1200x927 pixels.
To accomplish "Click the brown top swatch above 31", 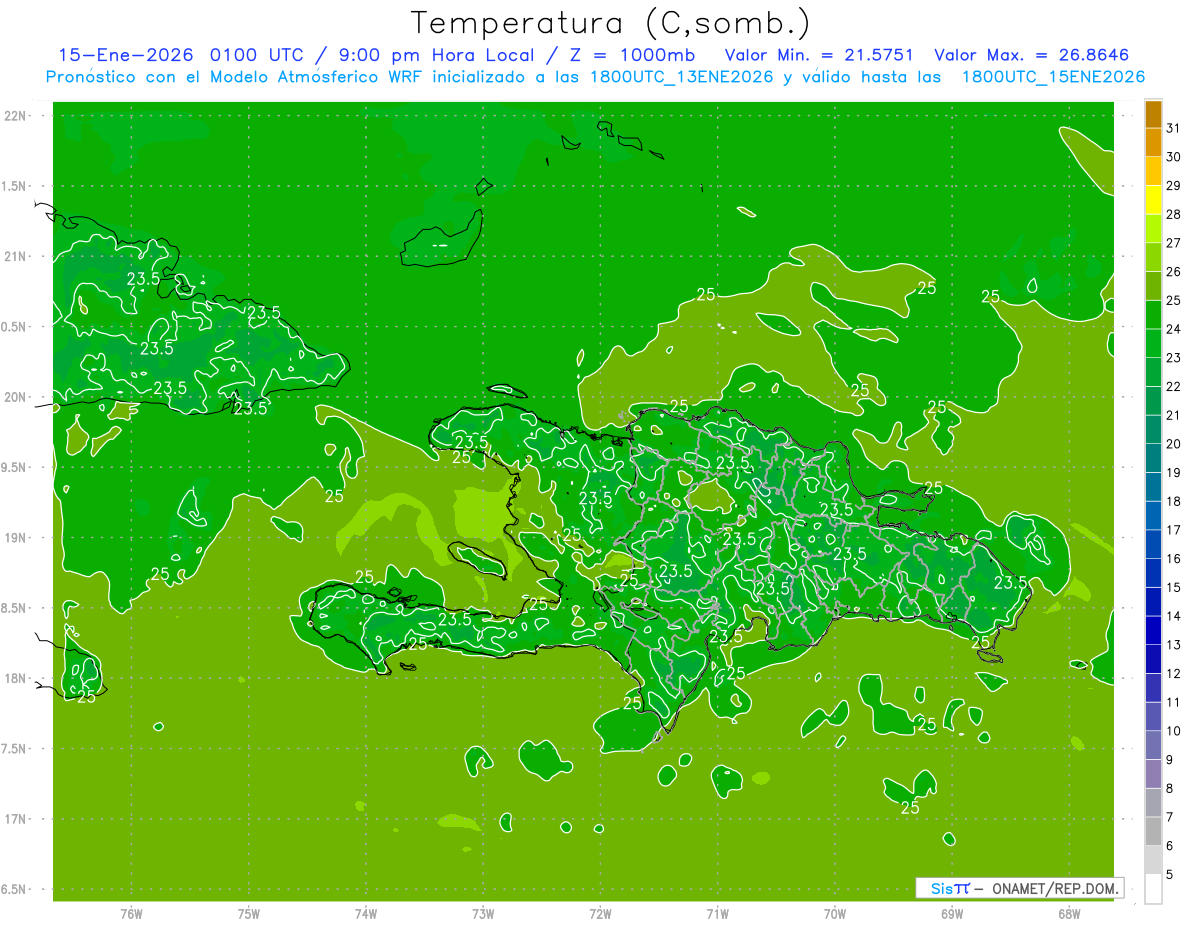I will 1153,114.
